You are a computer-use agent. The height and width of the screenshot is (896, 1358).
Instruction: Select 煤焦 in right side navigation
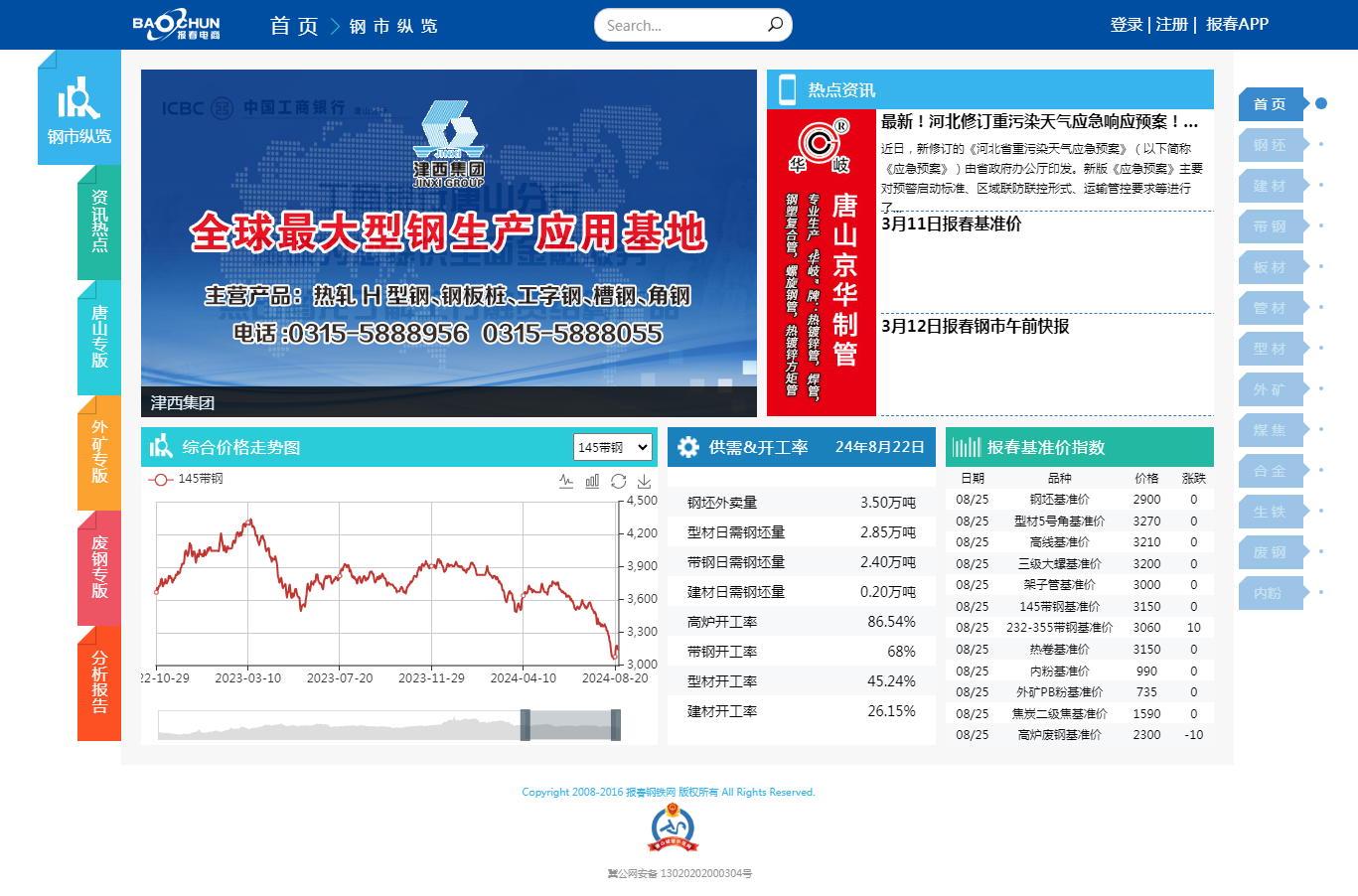1271,430
